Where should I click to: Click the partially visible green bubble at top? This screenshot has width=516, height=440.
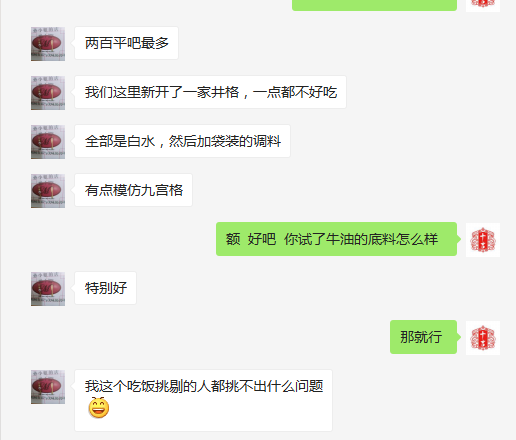[x=374, y=5]
